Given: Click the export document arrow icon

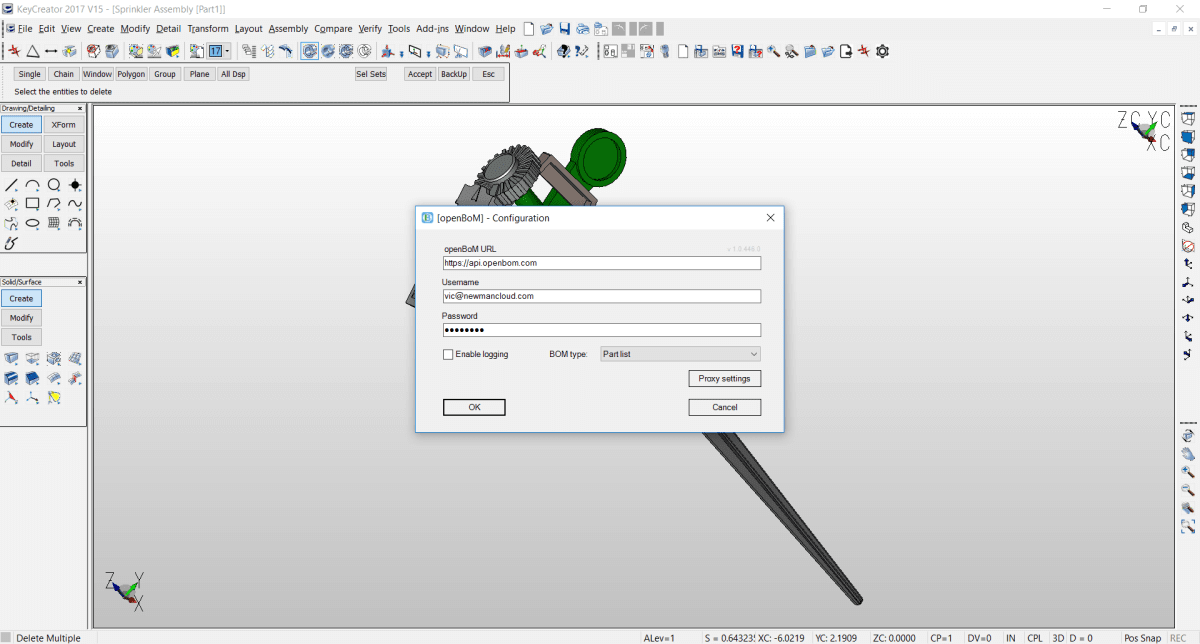Looking at the screenshot, I should pyautogui.click(x=846, y=51).
